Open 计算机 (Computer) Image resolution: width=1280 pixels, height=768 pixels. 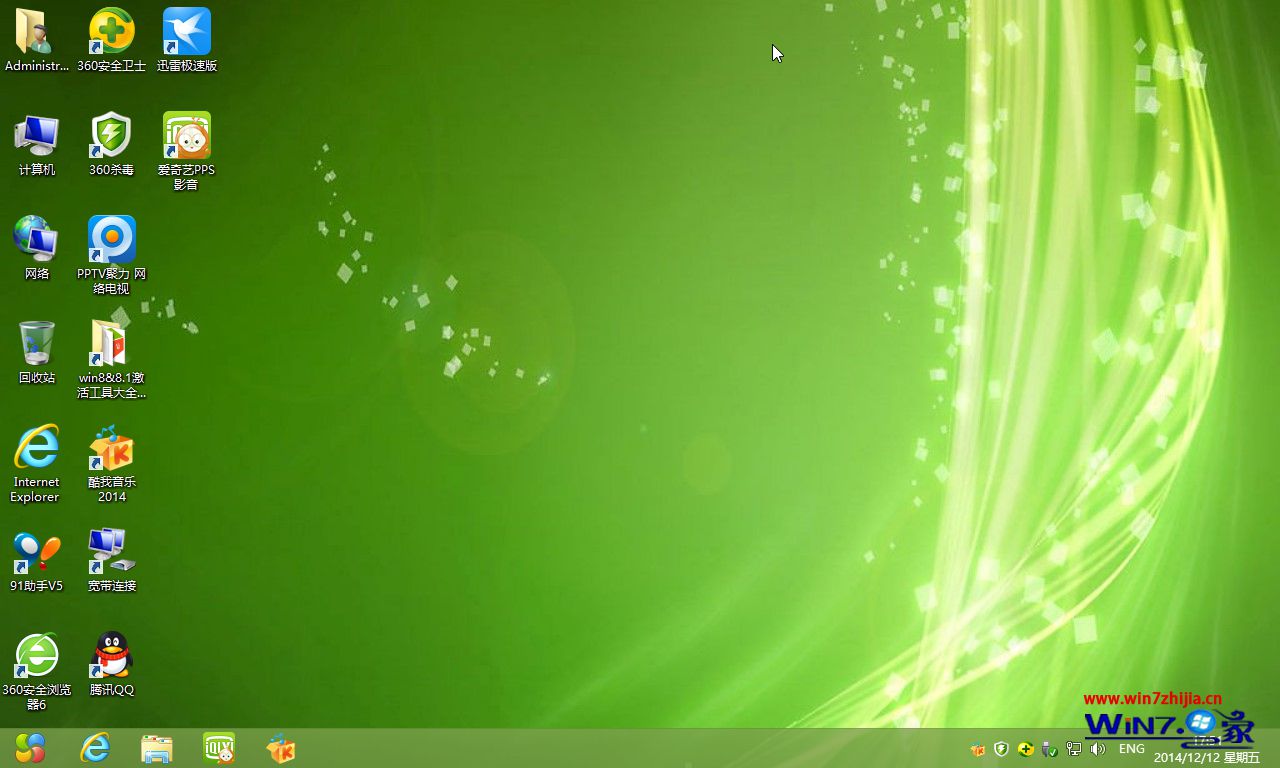coord(36,135)
